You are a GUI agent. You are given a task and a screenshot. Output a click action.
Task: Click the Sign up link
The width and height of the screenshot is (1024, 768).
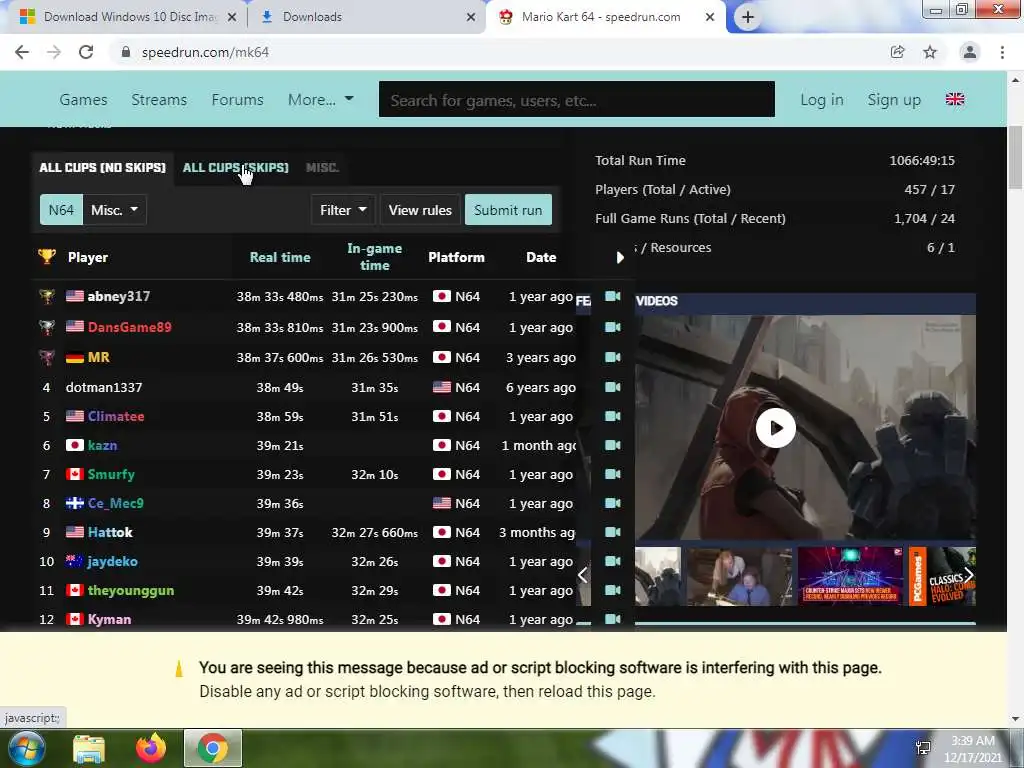[894, 100]
